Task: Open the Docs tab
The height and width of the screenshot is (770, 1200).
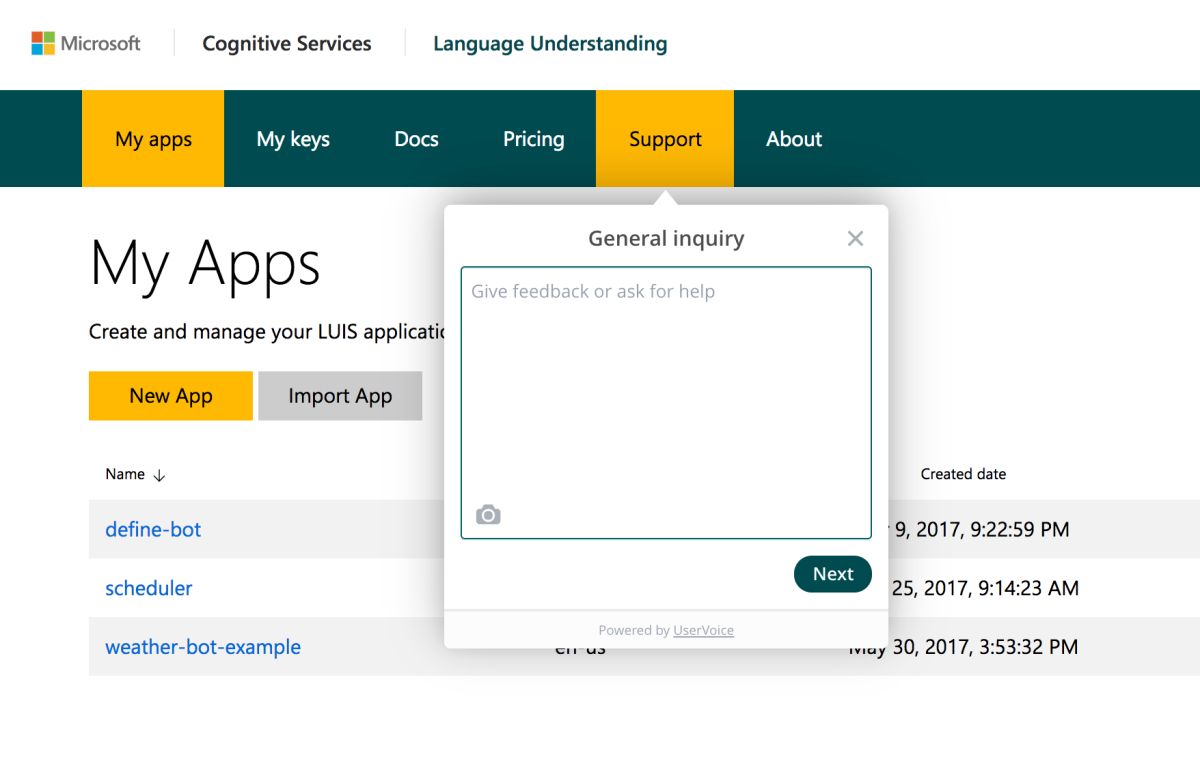Action: [416, 139]
